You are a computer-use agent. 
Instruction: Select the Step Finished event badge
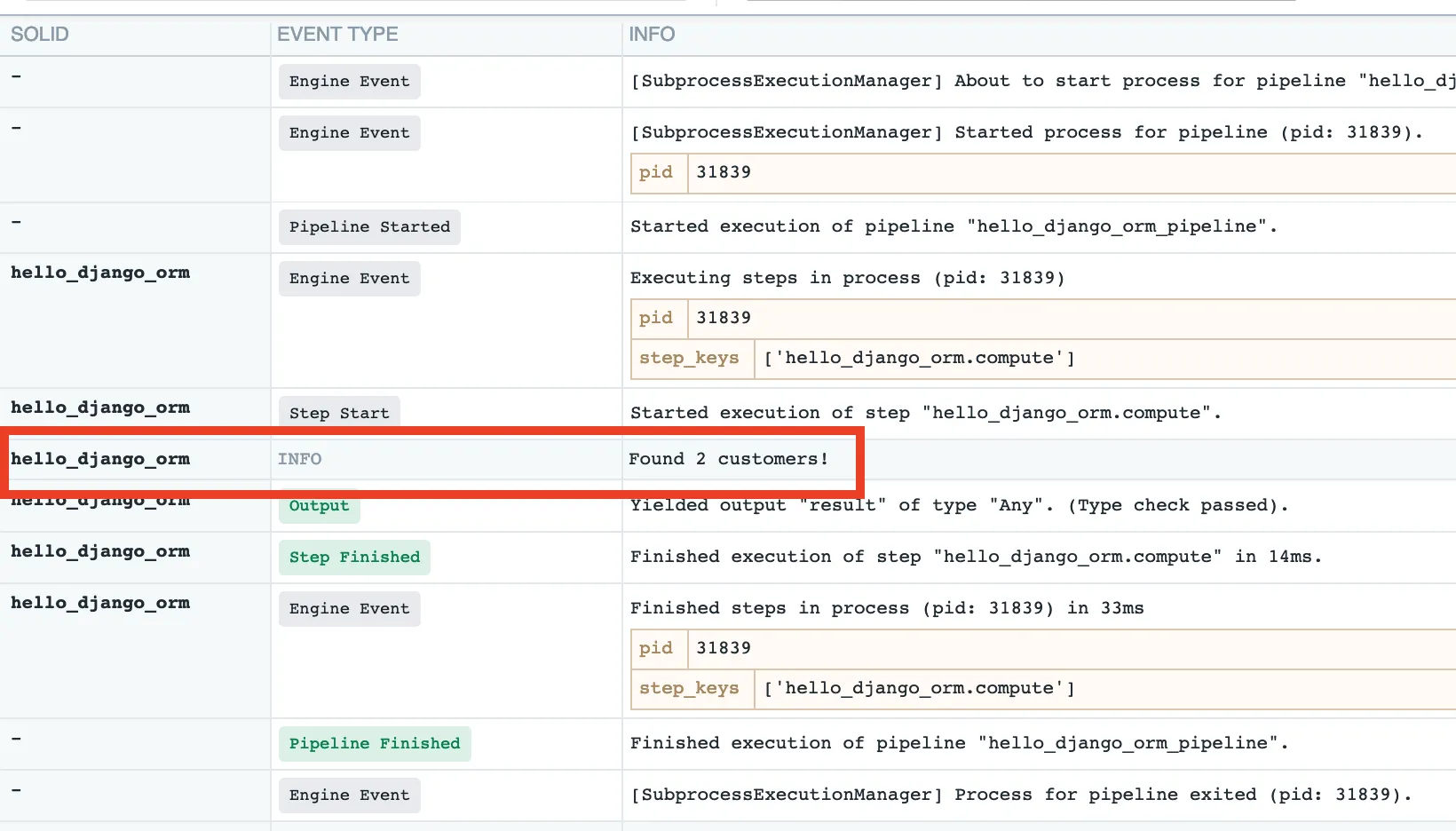[x=354, y=558]
